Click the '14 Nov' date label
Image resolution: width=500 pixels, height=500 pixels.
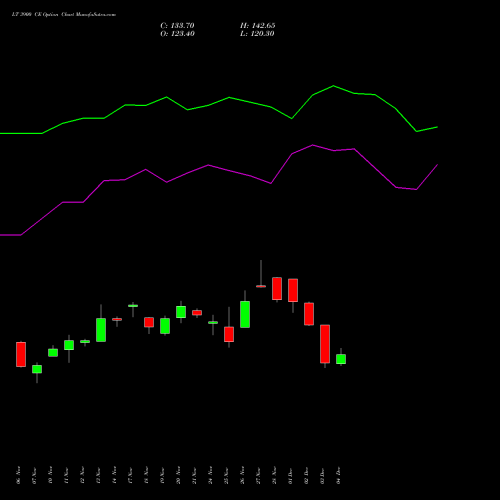tap(114, 475)
